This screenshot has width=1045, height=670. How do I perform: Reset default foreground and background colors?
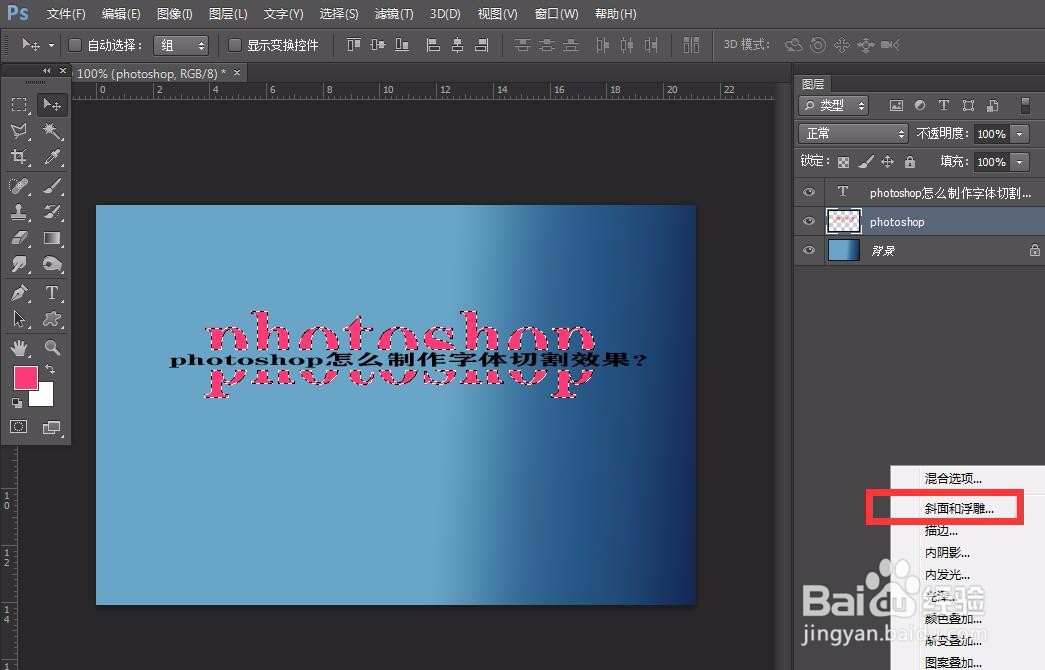(x=17, y=403)
